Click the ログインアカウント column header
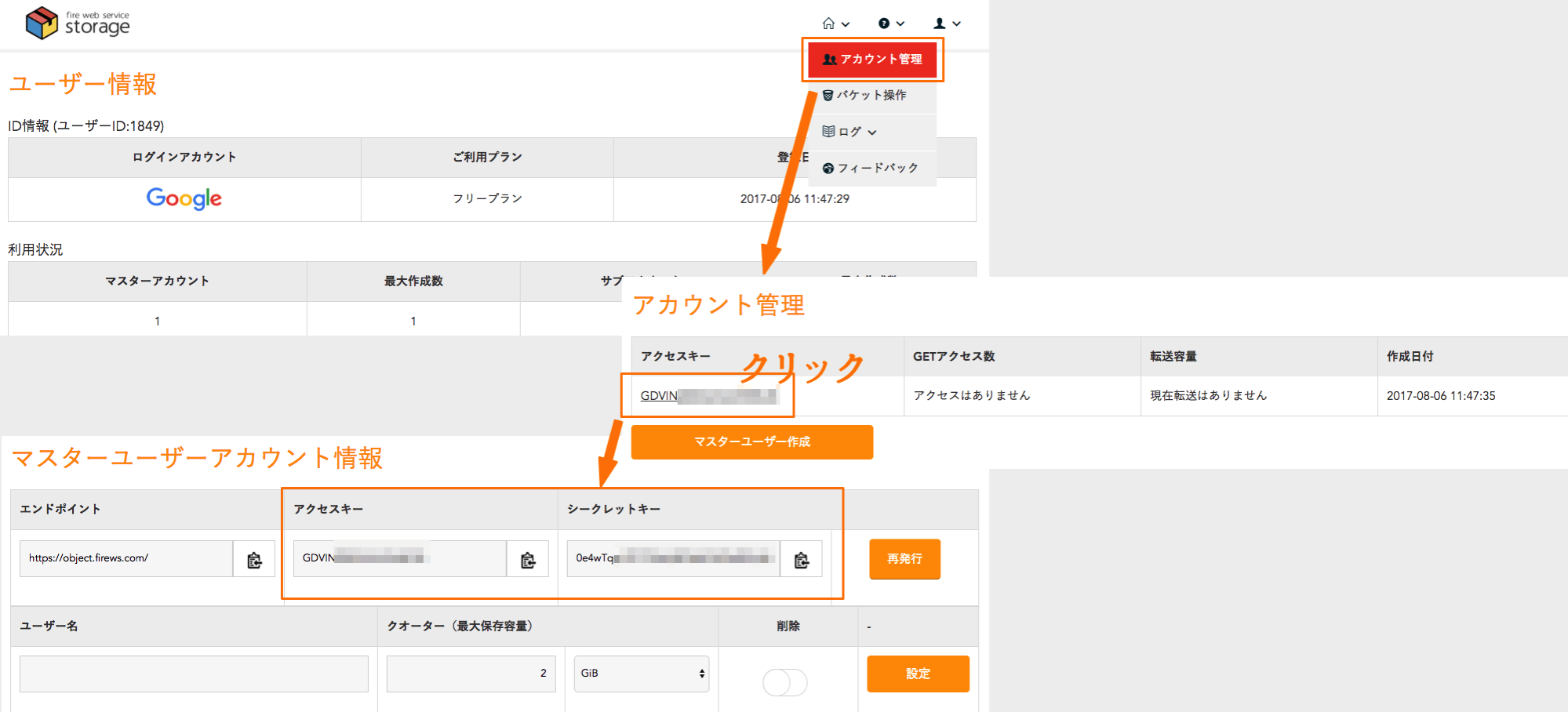Screen dimensions: 1568x712 click(184, 158)
